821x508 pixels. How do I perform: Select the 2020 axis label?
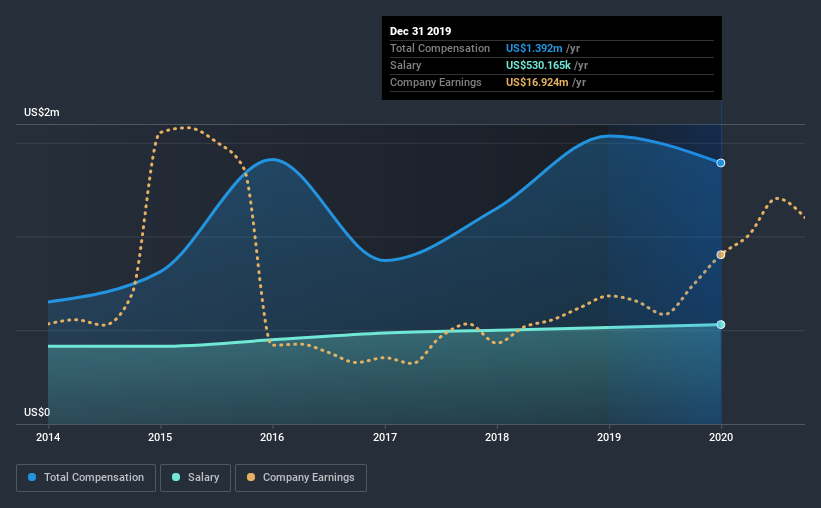[x=721, y=437]
